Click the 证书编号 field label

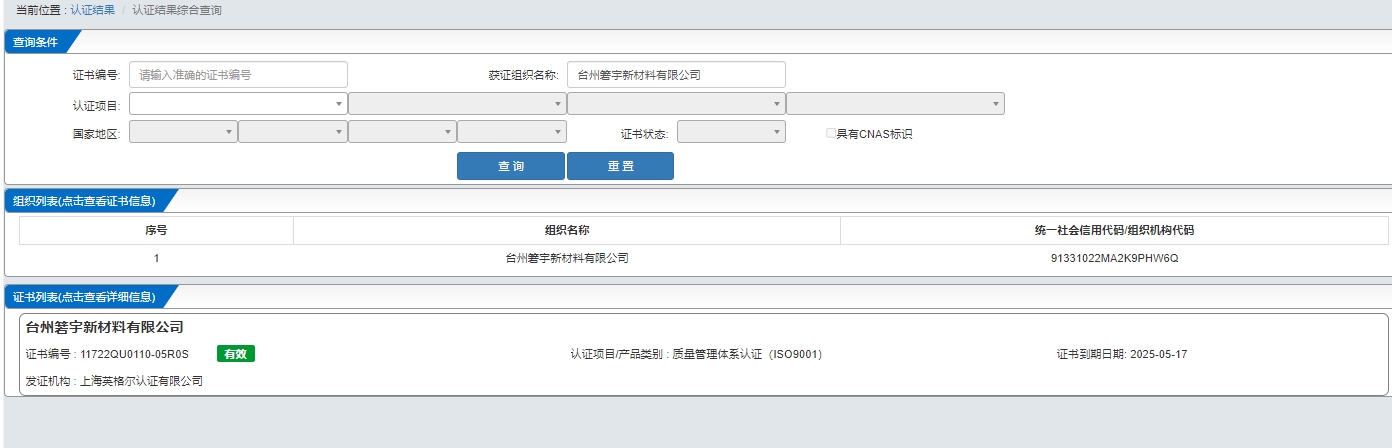pyautogui.click(x=96, y=75)
